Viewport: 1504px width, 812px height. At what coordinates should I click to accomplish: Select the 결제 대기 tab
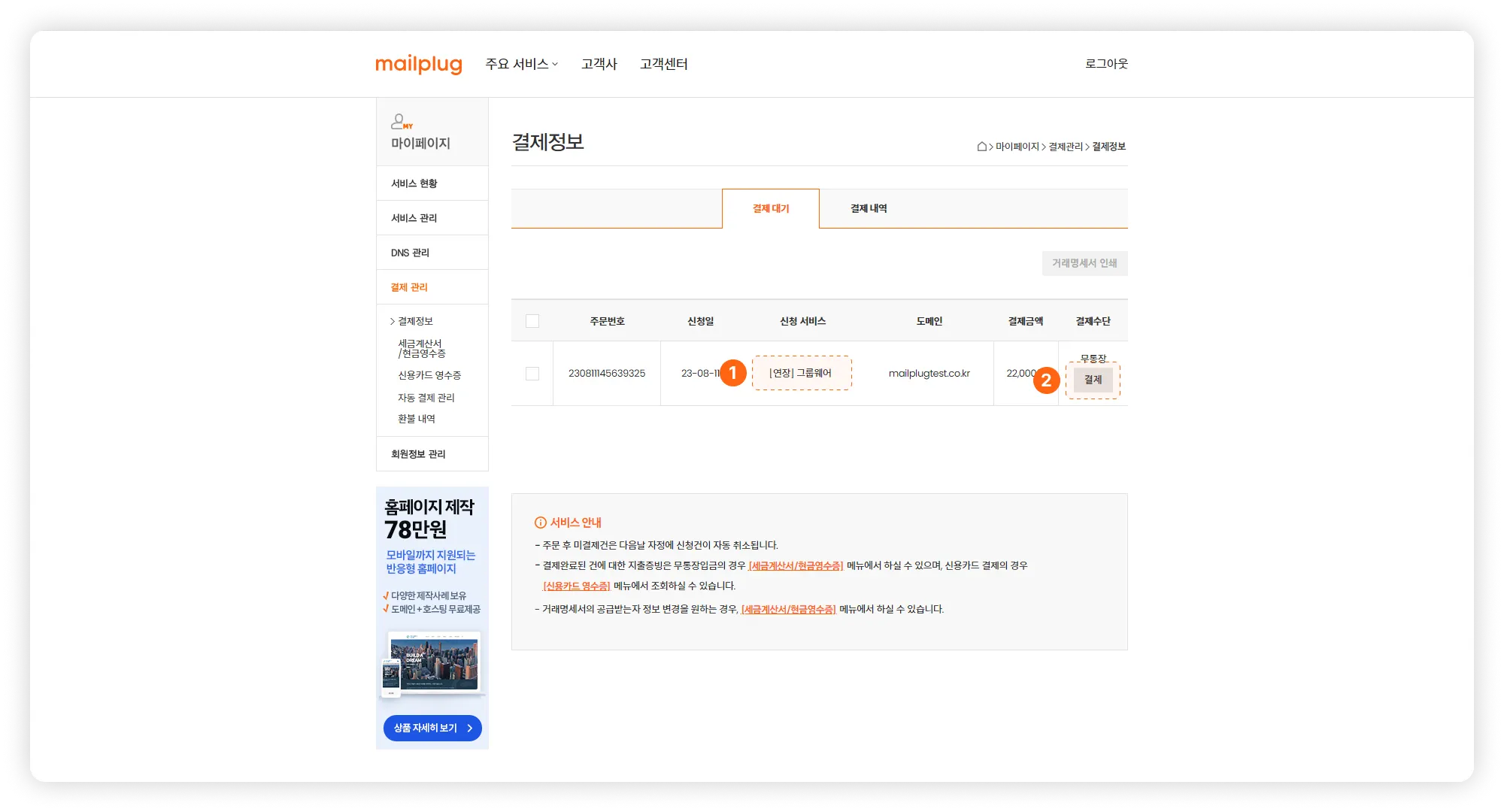pyautogui.click(x=771, y=209)
